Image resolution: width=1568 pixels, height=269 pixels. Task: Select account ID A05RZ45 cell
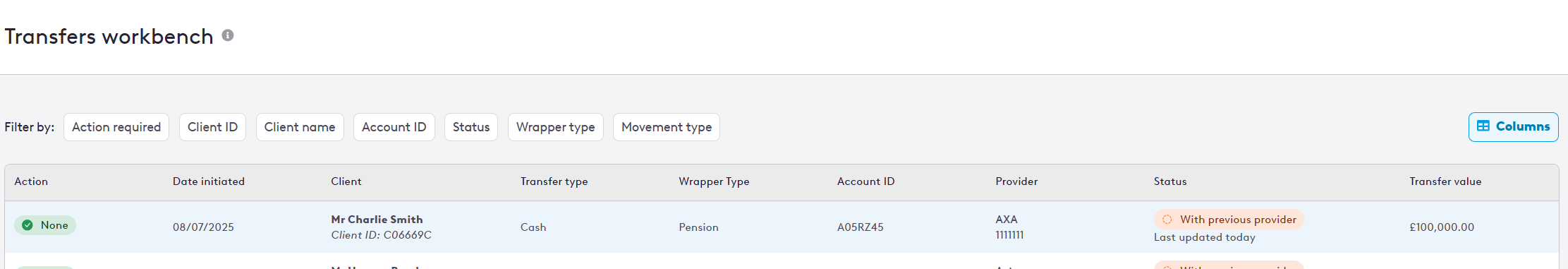pyautogui.click(x=861, y=227)
